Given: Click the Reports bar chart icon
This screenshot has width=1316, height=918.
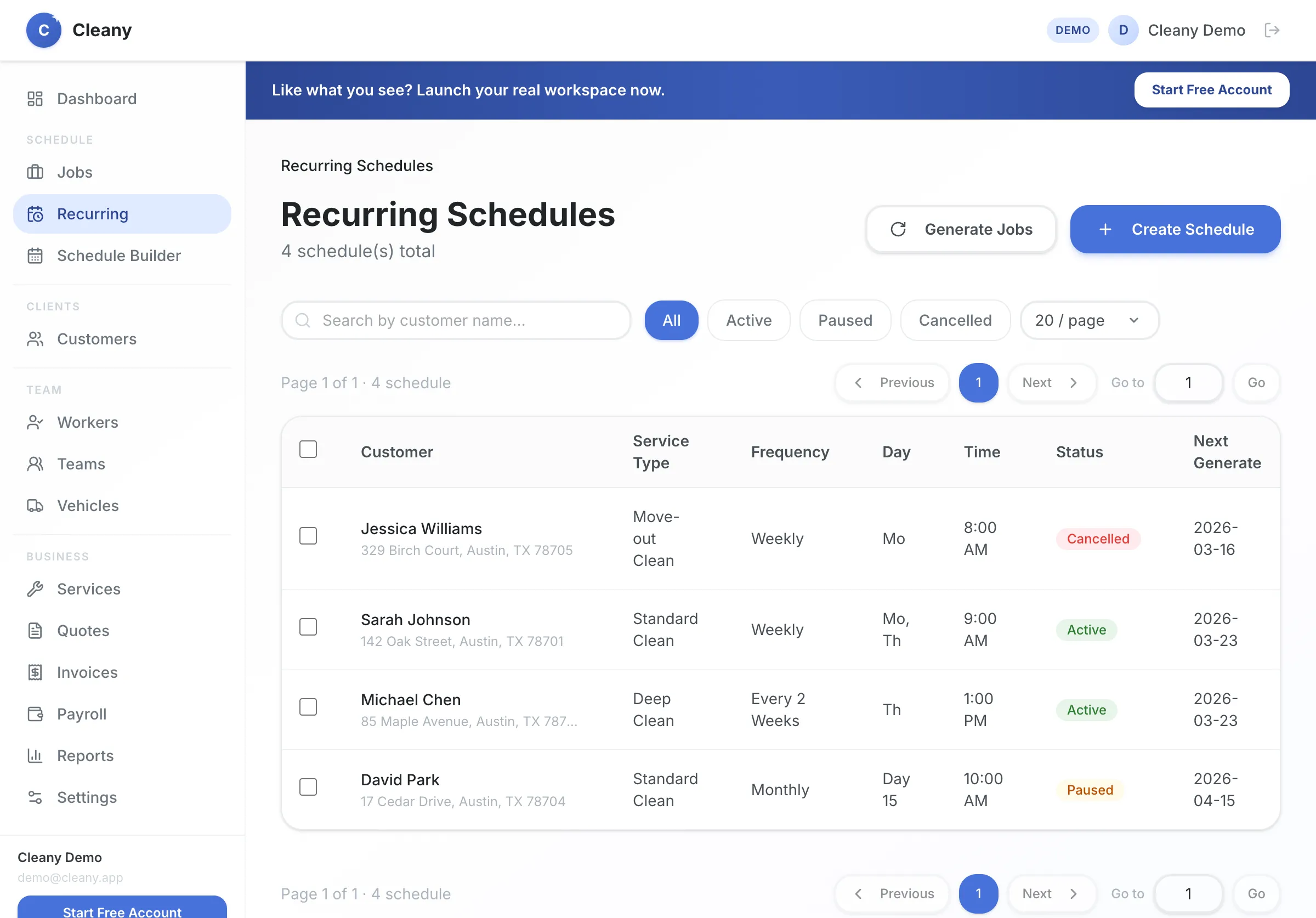Looking at the screenshot, I should pyautogui.click(x=35, y=756).
